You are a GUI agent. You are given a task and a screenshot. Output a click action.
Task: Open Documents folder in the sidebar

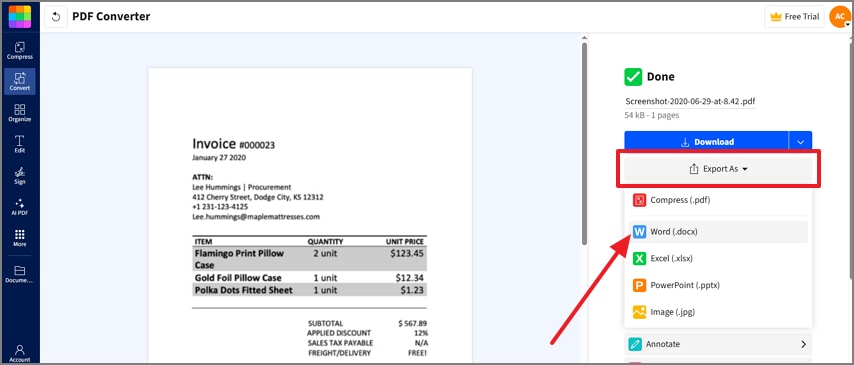[x=20, y=274]
